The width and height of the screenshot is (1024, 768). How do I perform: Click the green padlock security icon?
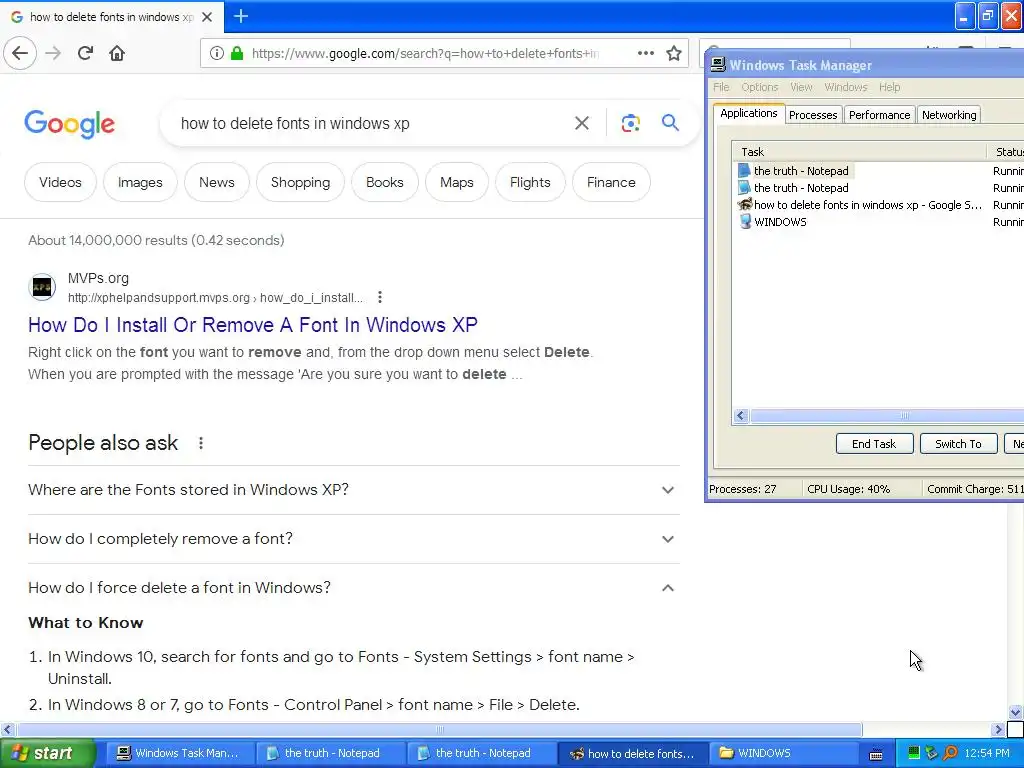point(237,53)
